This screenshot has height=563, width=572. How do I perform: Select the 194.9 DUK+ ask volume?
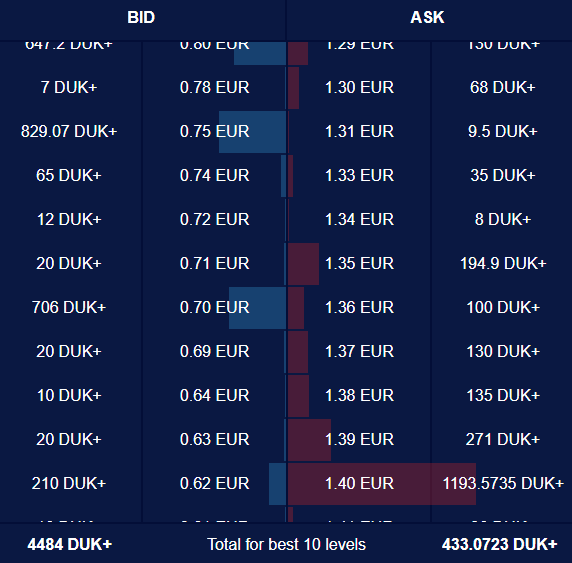pos(503,263)
